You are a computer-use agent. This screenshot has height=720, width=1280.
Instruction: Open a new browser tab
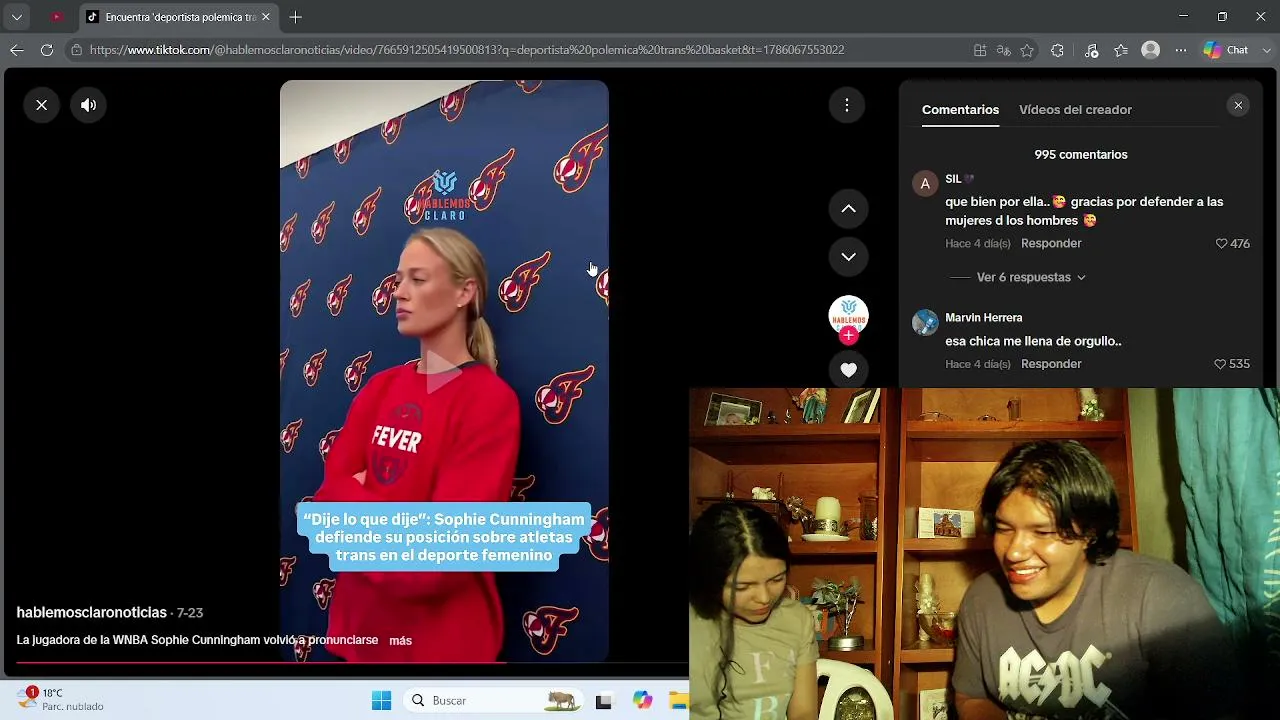click(295, 17)
